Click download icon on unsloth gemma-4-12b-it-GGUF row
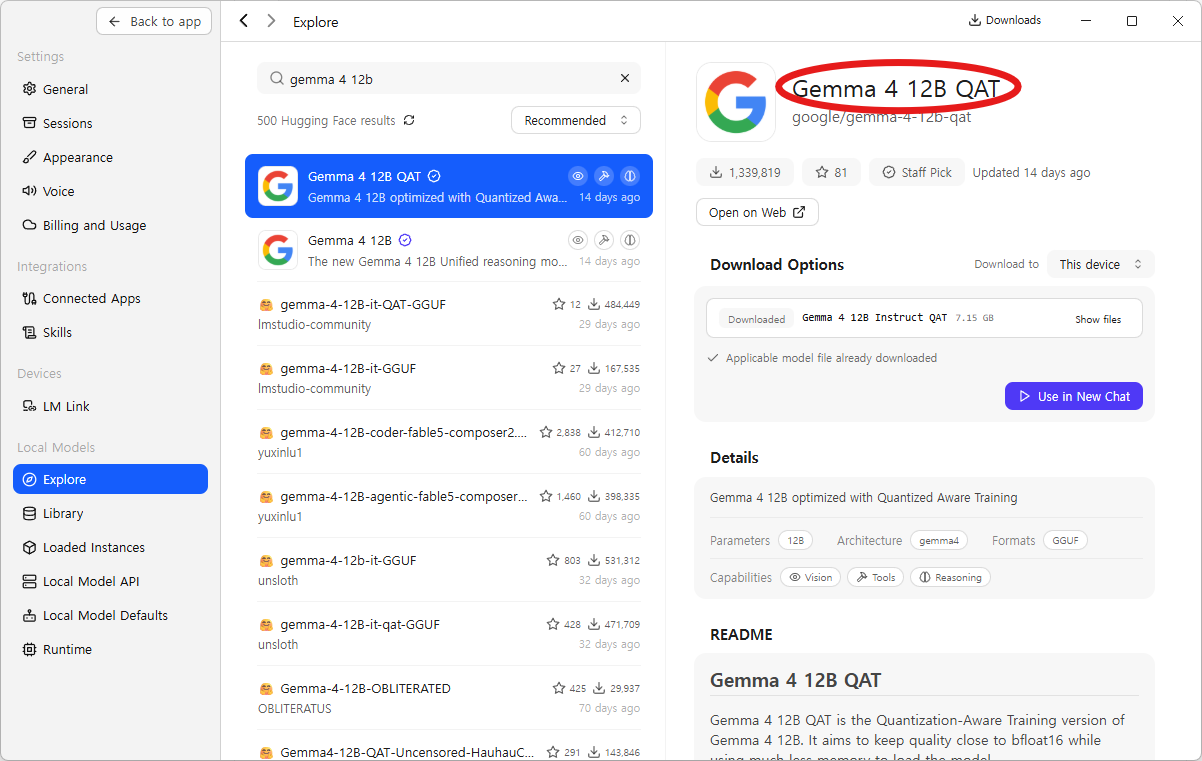The image size is (1202, 761). coord(596,560)
